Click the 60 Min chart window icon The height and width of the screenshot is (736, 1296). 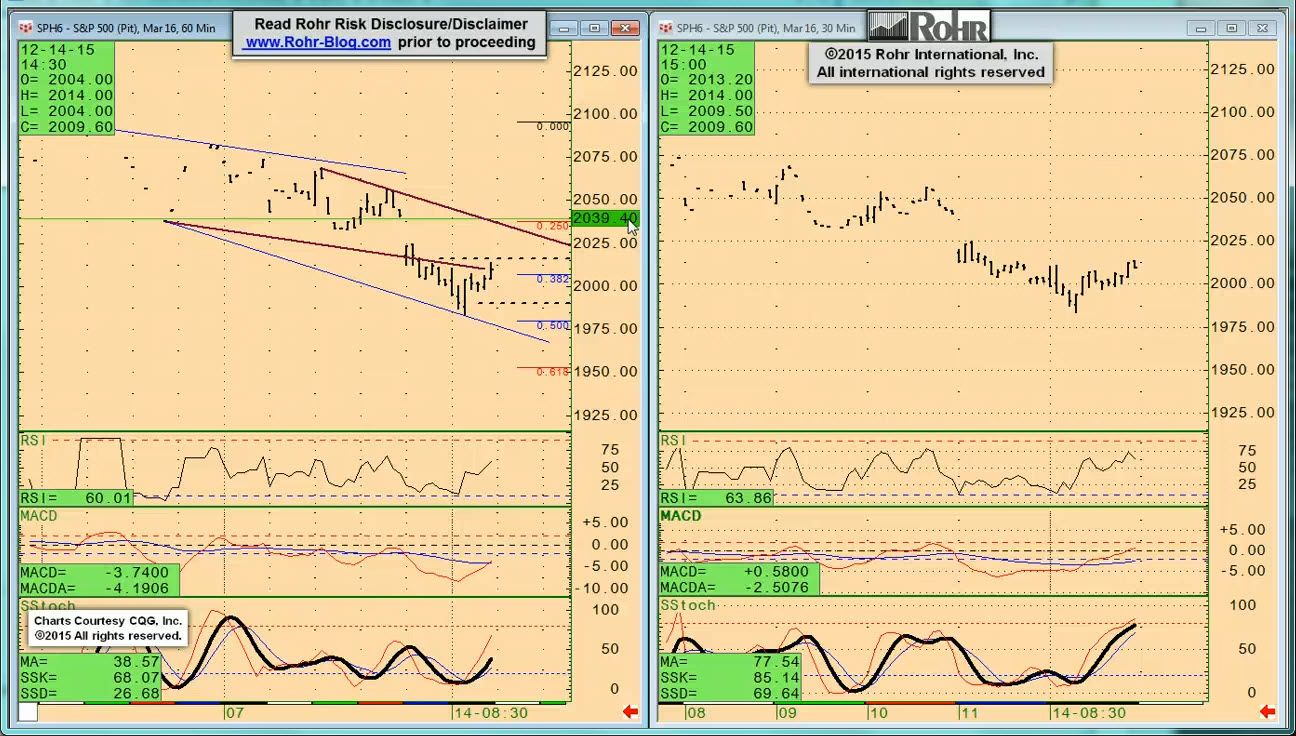[26, 28]
